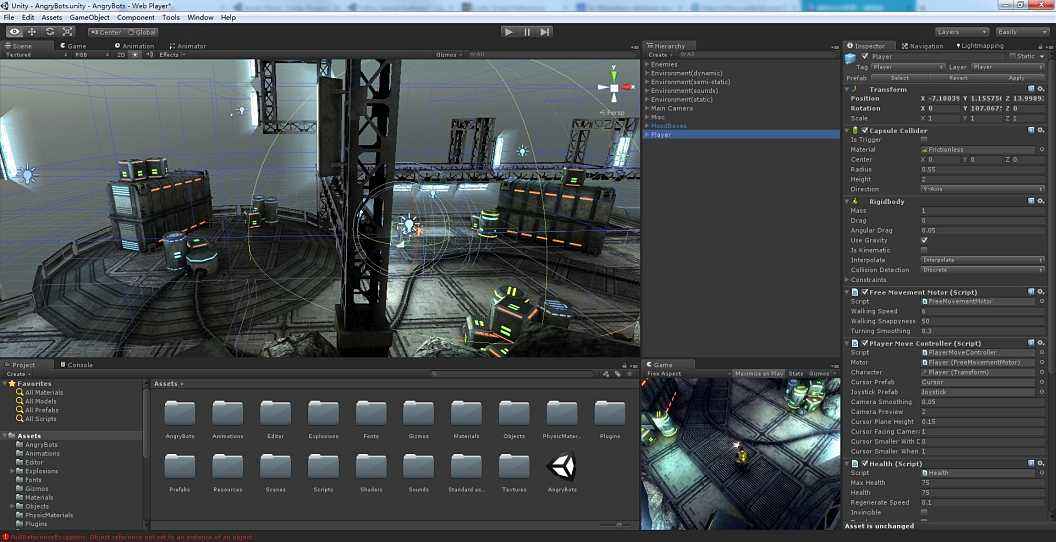Select the Move tool in toolbar
The width and height of the screenshot is (1056, 542).
click(x=32, y=32)
